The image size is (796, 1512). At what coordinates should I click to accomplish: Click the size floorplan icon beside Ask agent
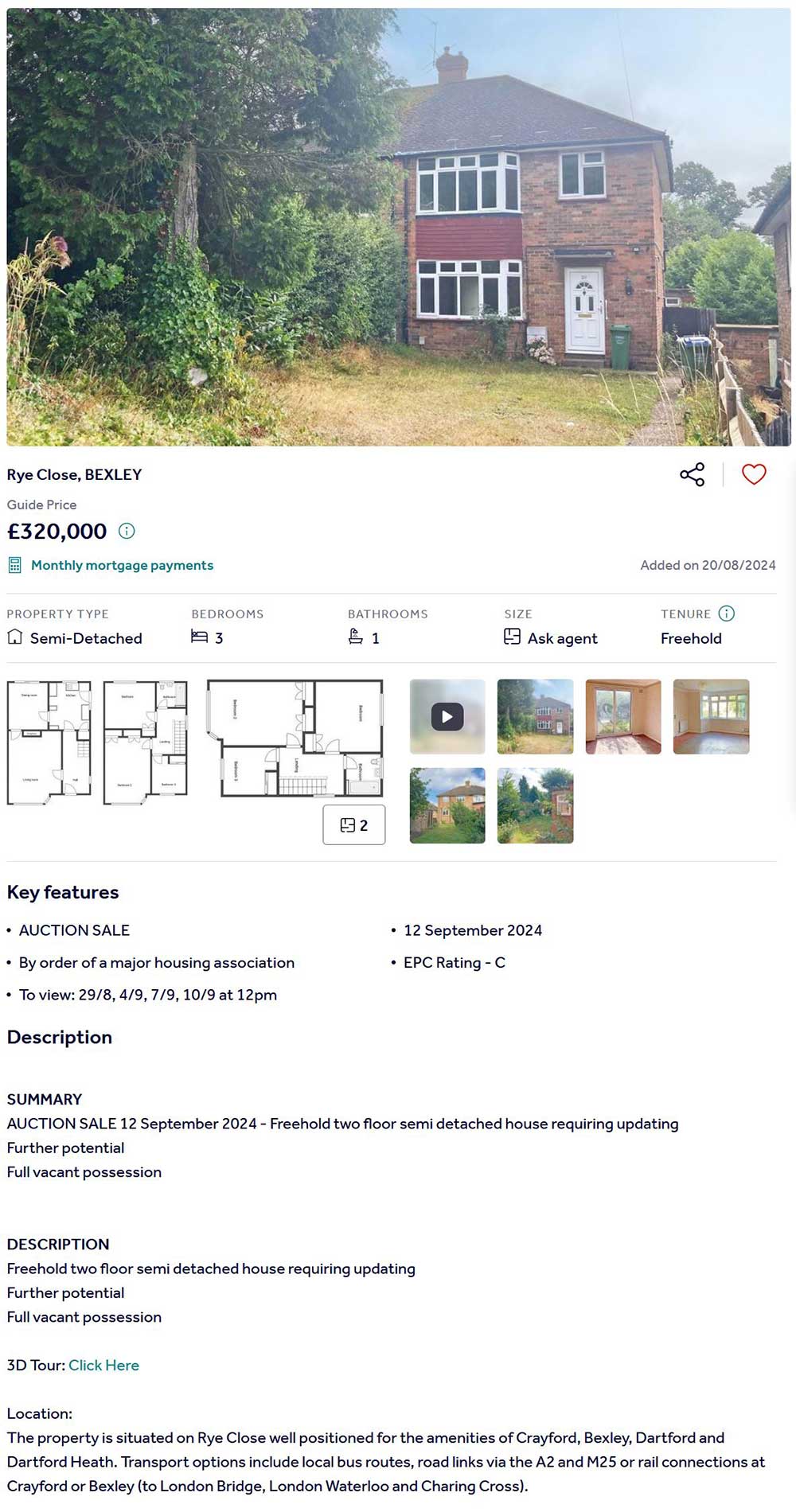click(512, 637)
